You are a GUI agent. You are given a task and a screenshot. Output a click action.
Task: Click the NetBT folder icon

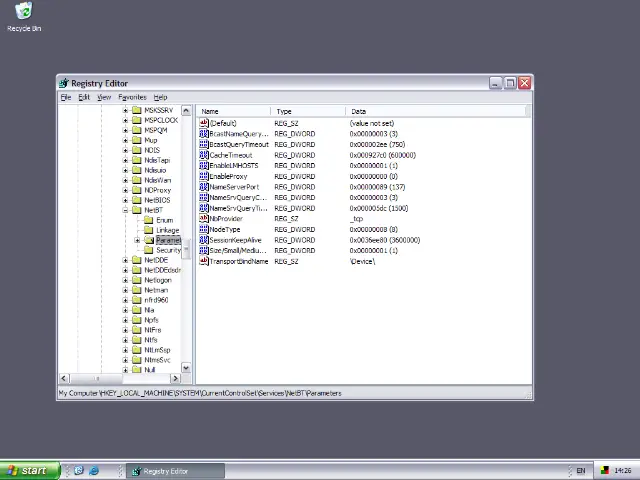[x=137, y=210]
